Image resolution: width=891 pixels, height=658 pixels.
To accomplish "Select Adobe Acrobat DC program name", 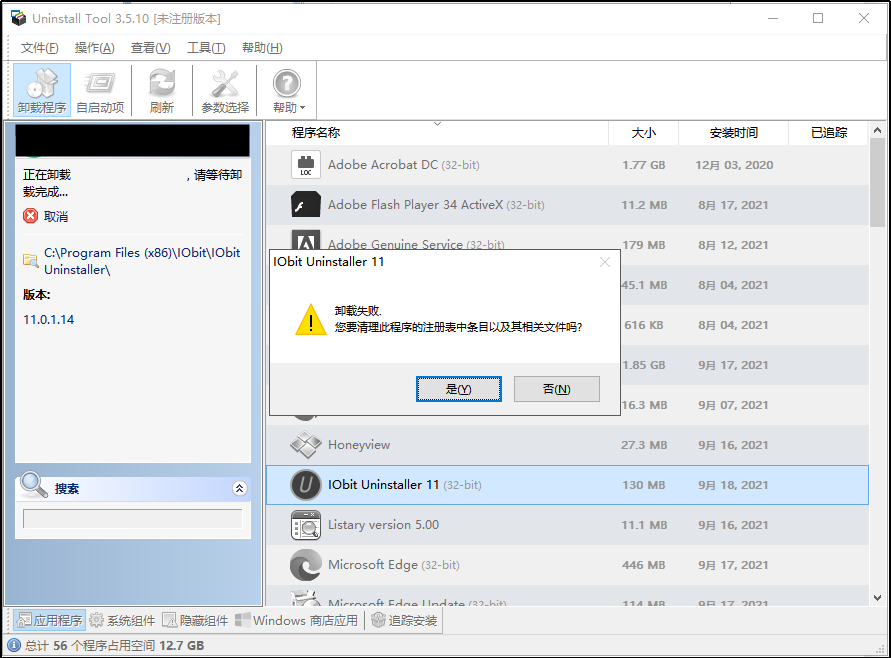I will (403, 165).
